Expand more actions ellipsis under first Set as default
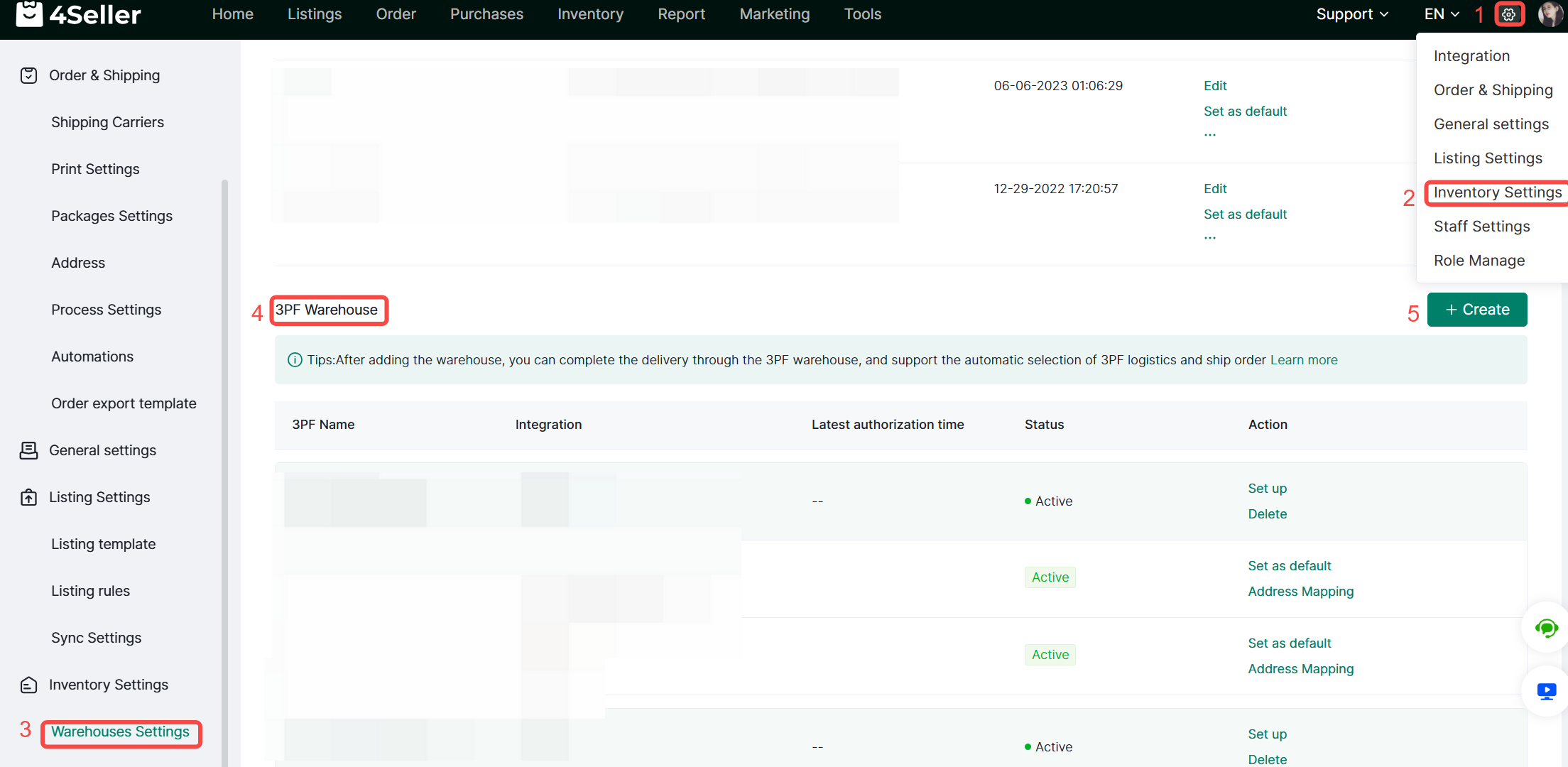Viewport: 1568px width, 767px height. point(1210,134)
